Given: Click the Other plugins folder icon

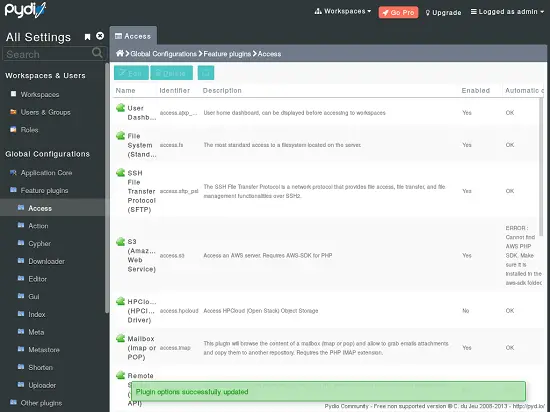Looking at the screenshot, I should coord(13,402).
